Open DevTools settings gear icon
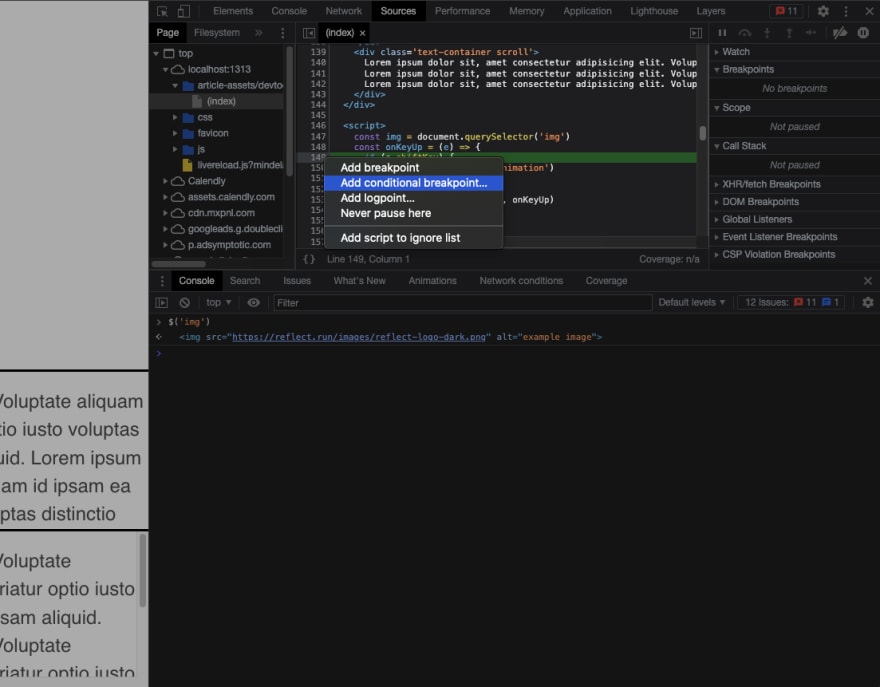 [823, 11]
